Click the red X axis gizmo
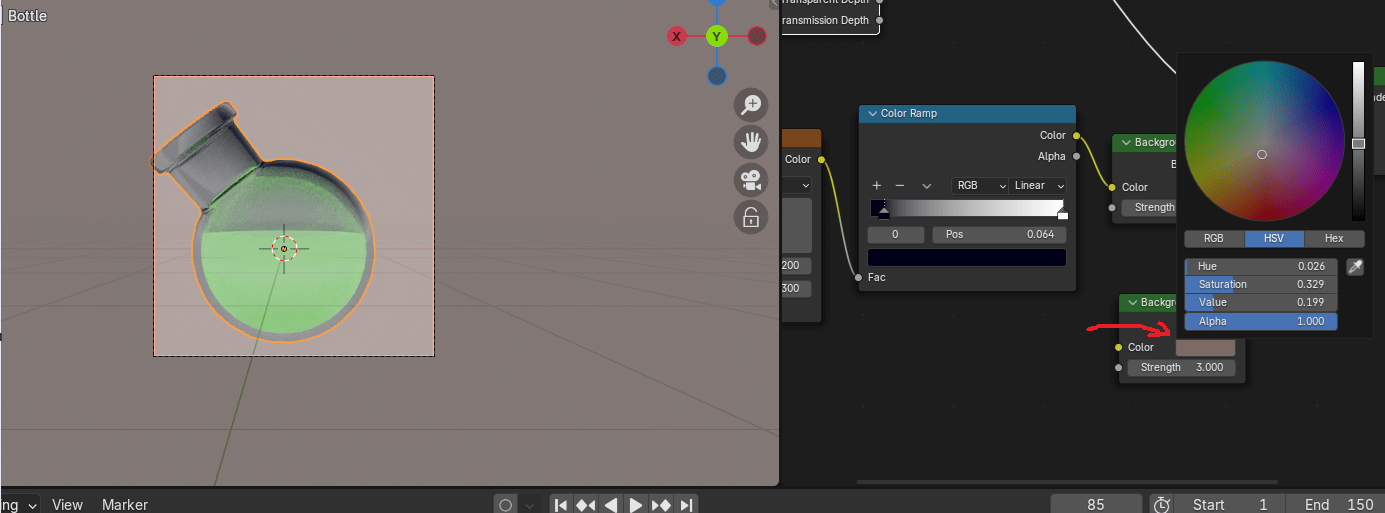Viewport: 1385px width, 513px height. (x=677, y=37)
